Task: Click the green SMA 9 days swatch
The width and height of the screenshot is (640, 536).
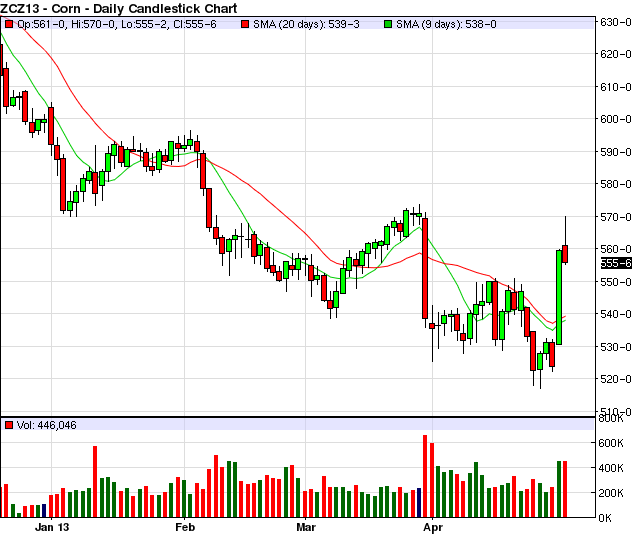Action: (388, 24)
